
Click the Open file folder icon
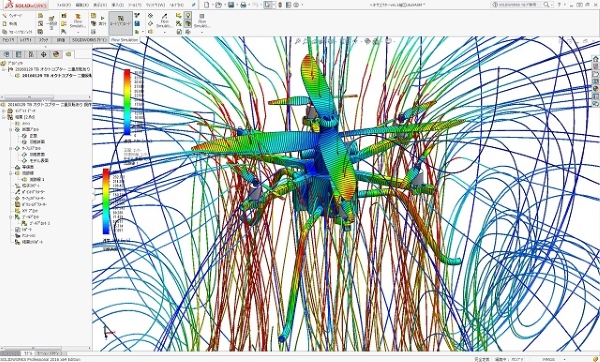218,5
